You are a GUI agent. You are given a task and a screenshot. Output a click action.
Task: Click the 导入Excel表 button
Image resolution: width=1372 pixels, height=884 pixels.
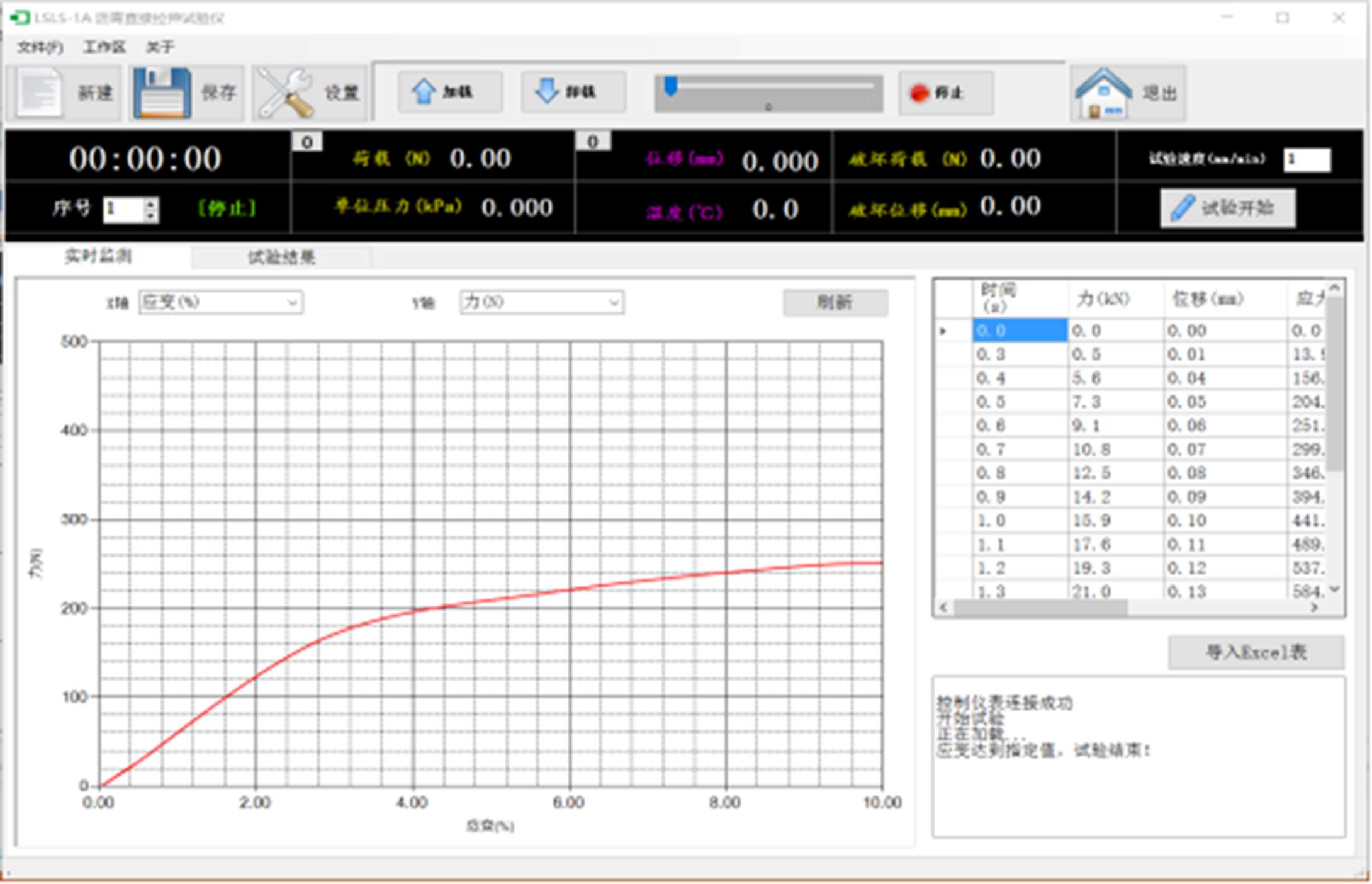tap(1256, 652)
